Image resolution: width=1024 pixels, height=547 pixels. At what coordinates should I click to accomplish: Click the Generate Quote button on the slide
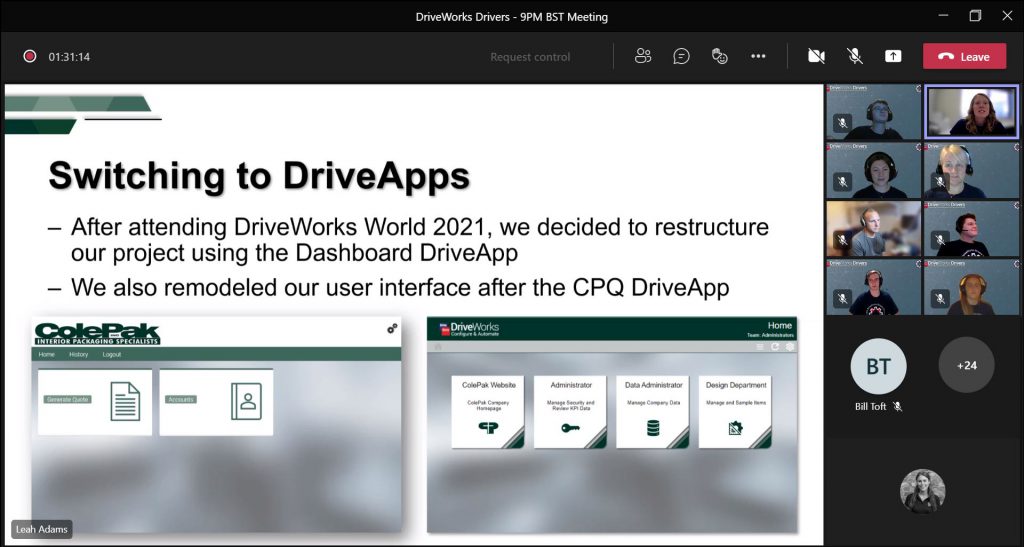pyautogui.click(x=68, y=399)
